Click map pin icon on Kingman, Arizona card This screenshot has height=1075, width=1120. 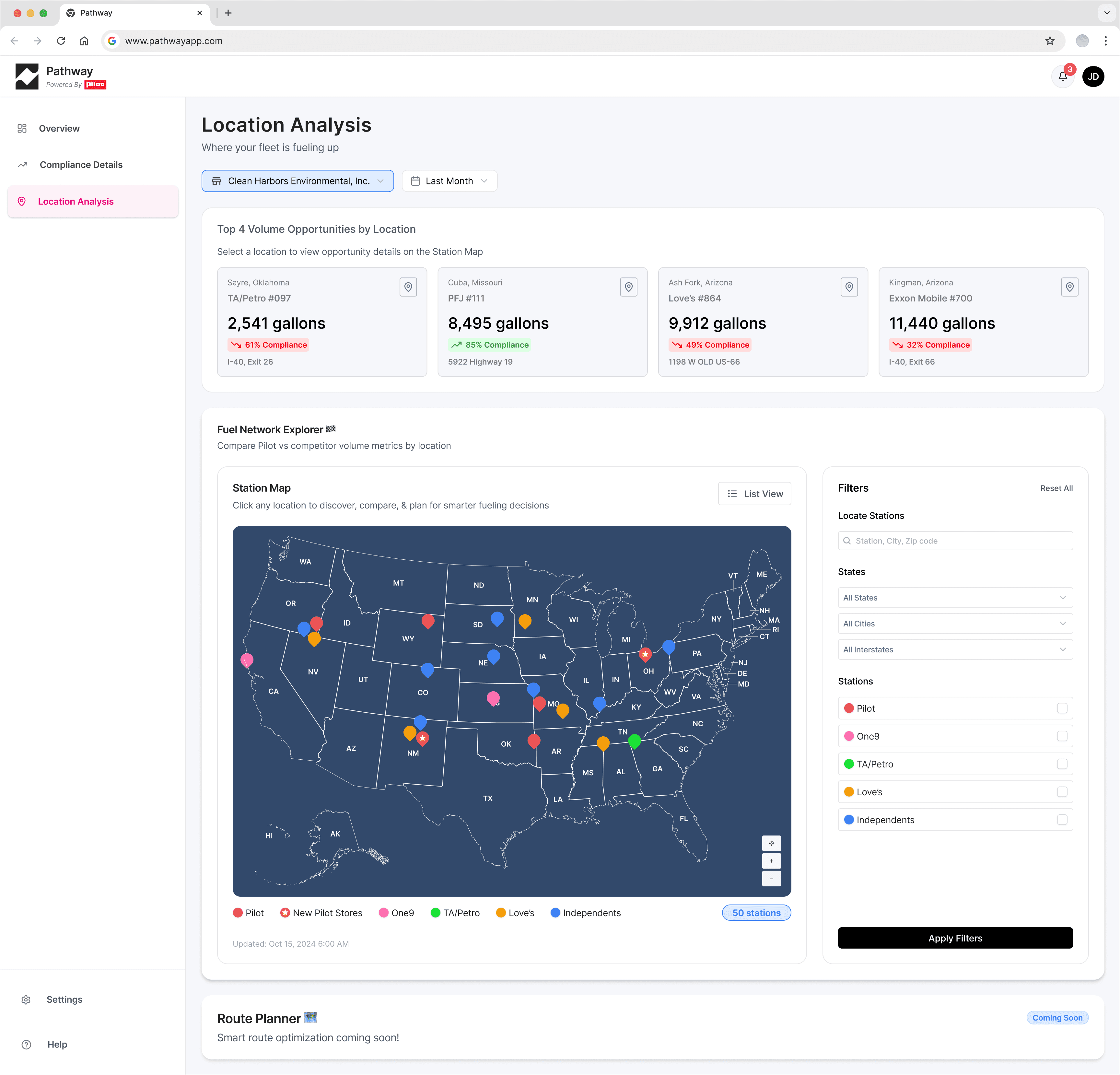tap(1069, 287)
